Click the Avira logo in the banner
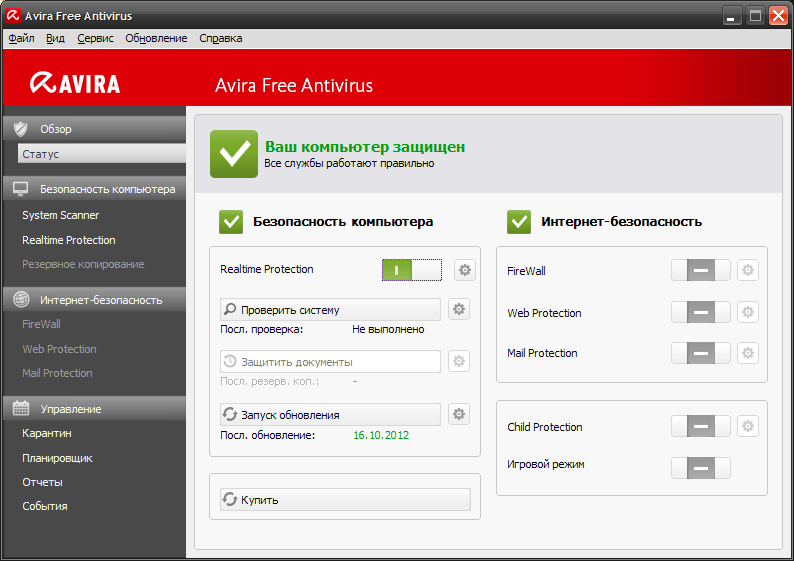794x561 pixels. 75,84
